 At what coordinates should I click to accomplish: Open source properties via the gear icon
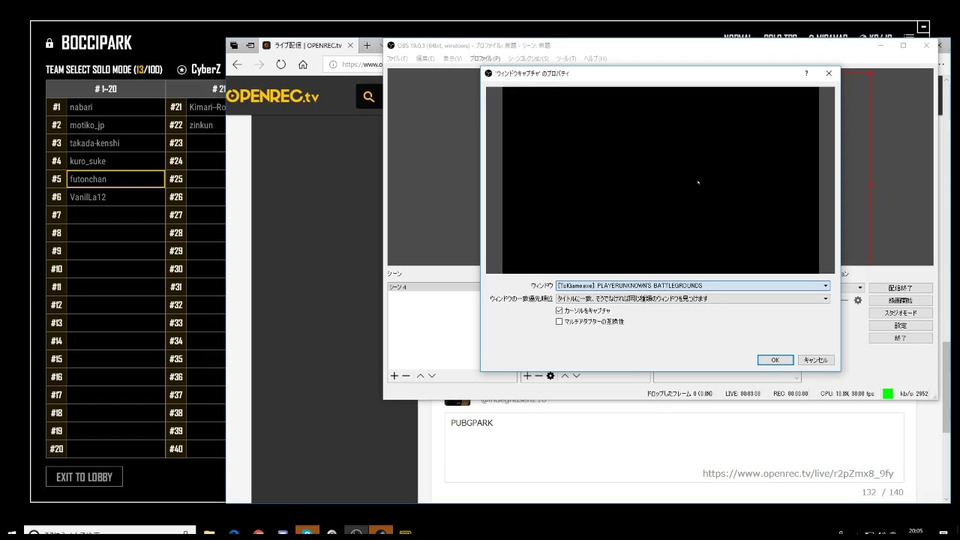550,375
